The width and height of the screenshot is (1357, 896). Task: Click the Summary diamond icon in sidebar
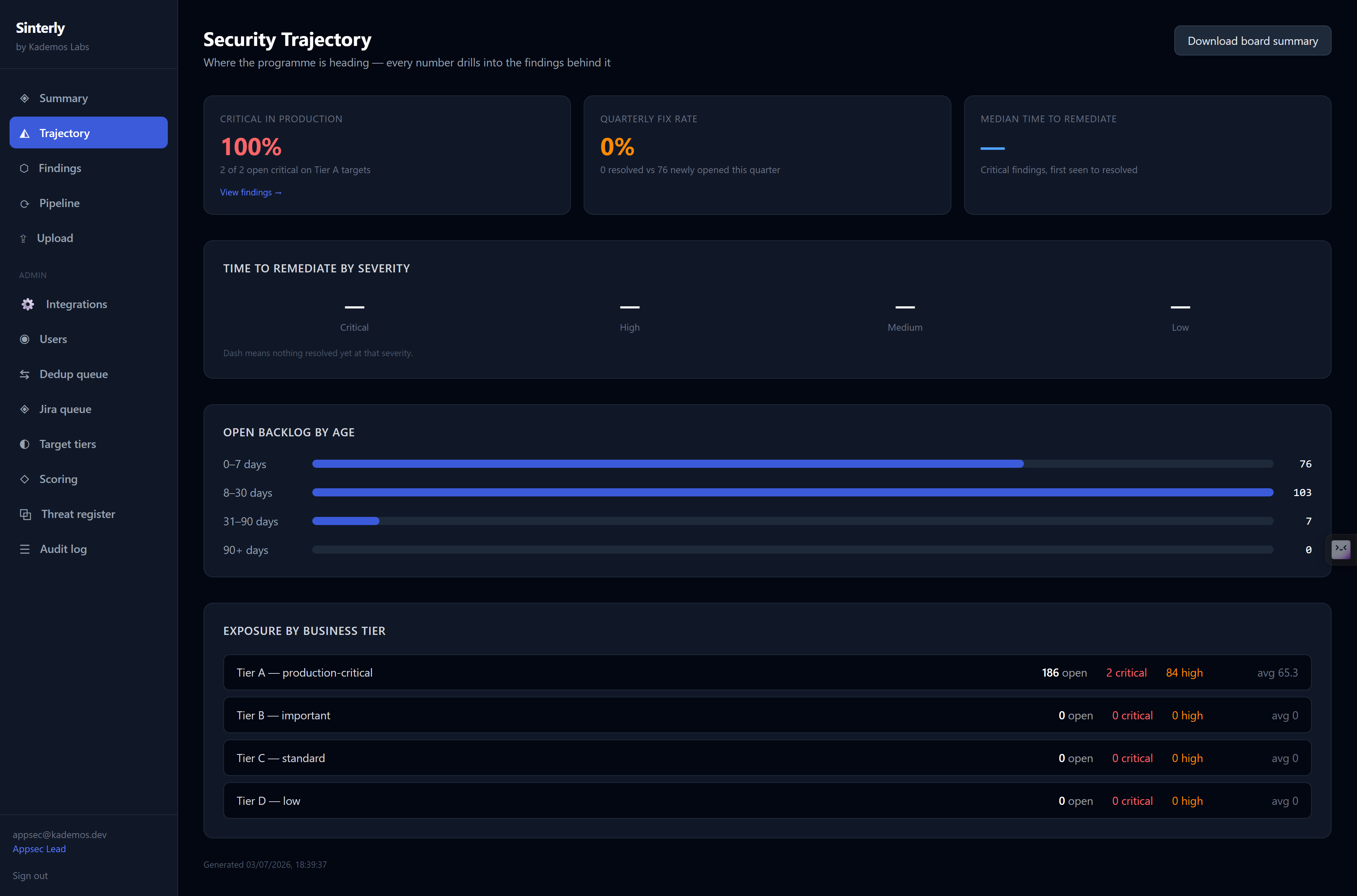point(25,98)
